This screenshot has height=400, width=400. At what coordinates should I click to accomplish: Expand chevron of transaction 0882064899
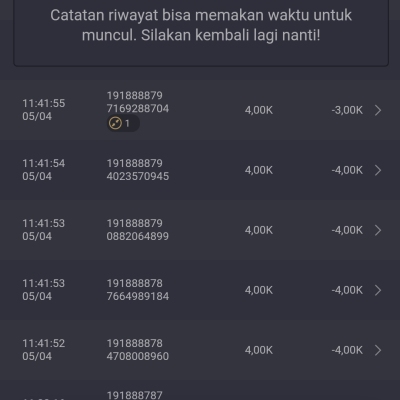pos(378,230)
